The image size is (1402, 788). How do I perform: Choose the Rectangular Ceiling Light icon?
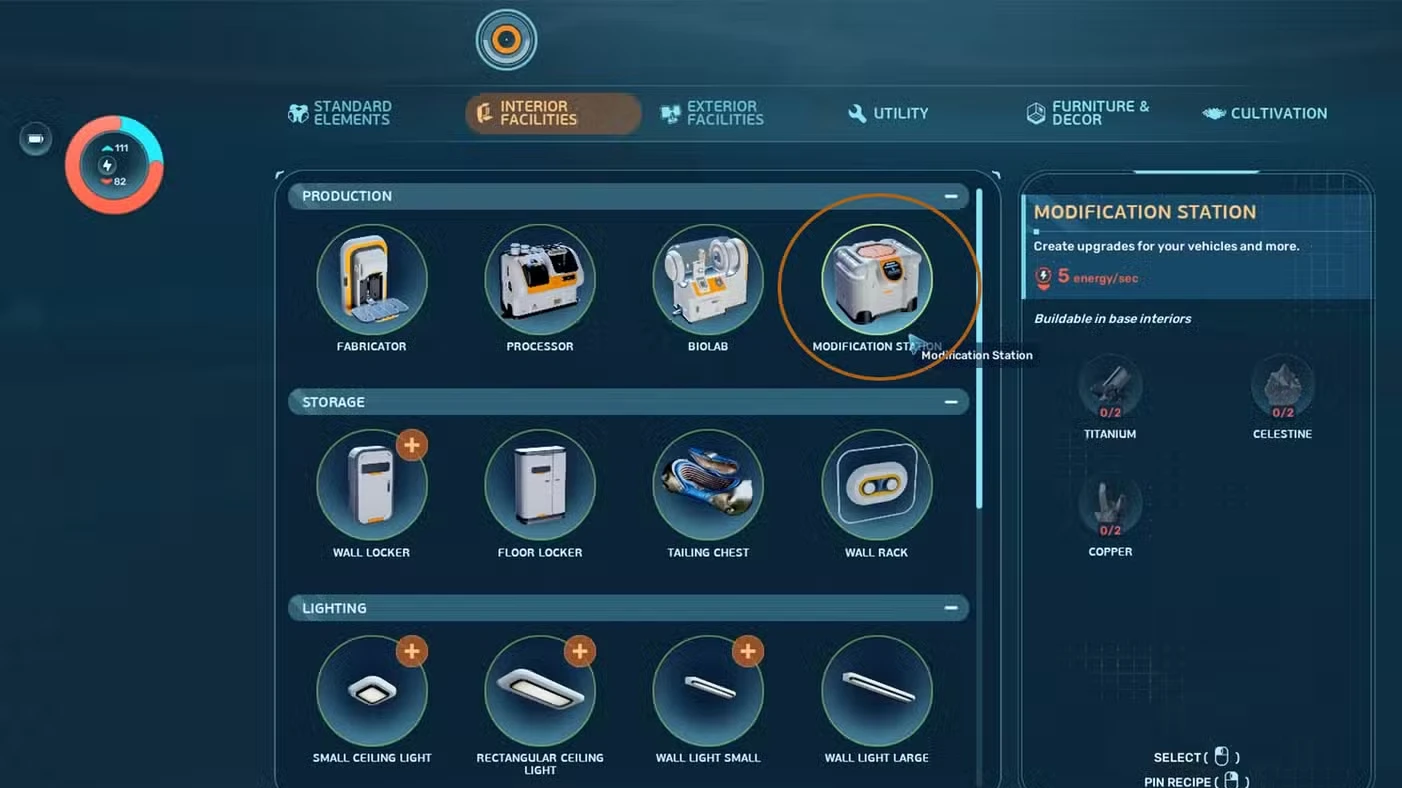tap(540, 691)
